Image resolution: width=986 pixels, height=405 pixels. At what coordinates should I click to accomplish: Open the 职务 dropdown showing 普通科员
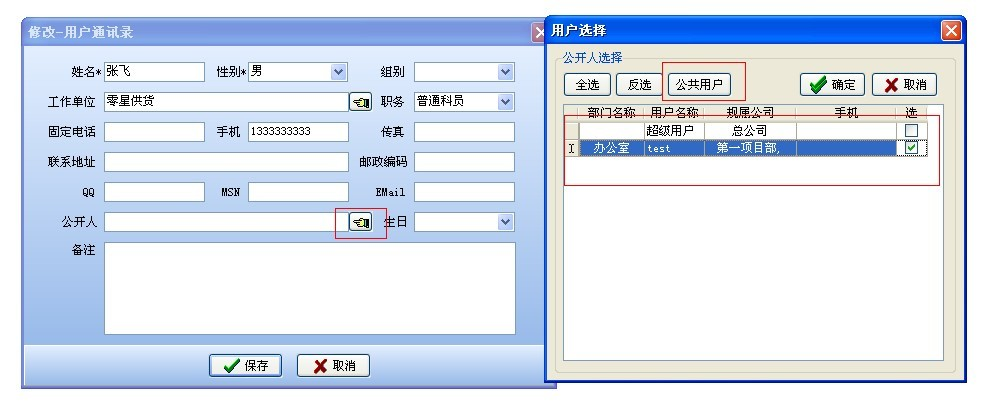(x=506, y=101)
